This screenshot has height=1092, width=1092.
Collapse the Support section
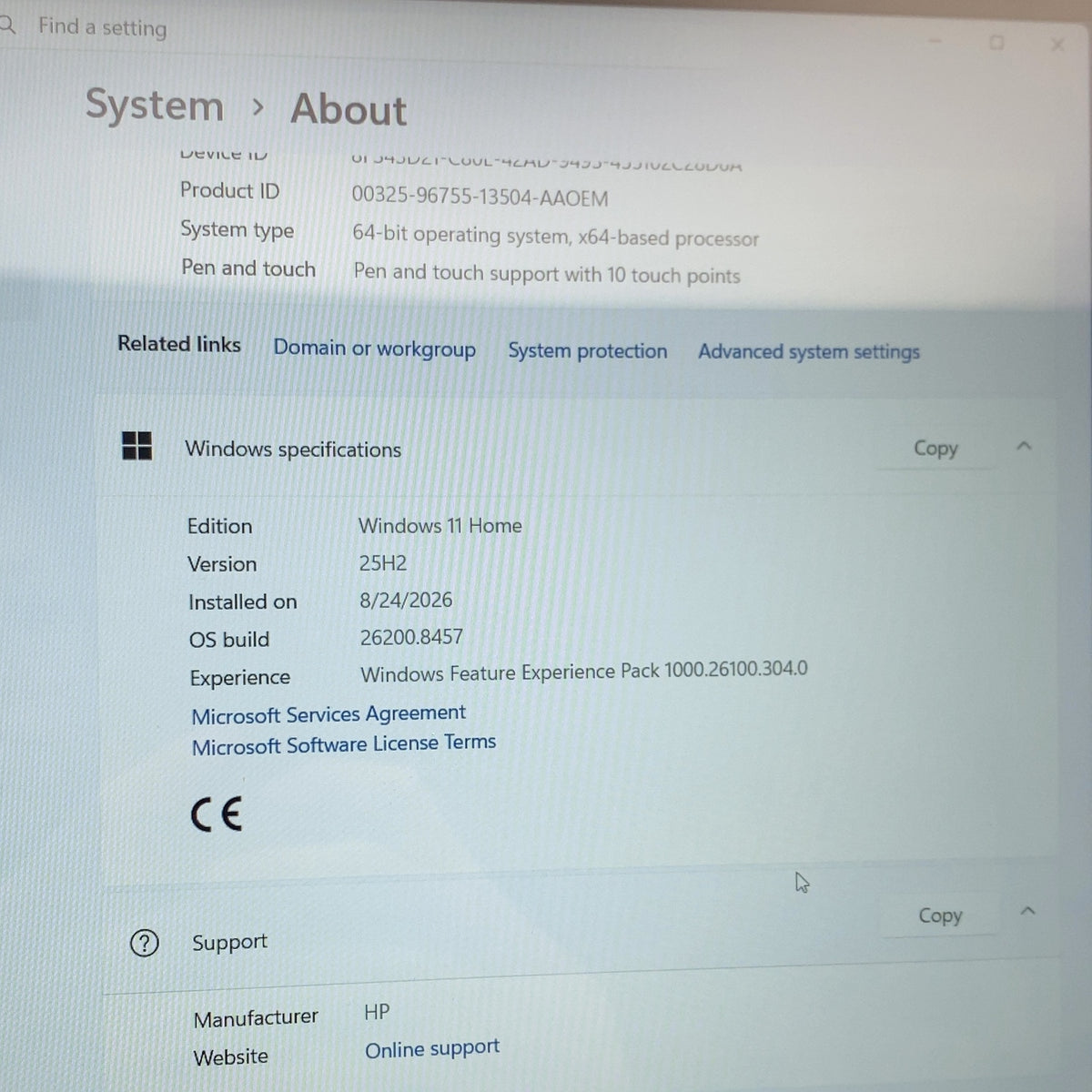(1028, 911)
